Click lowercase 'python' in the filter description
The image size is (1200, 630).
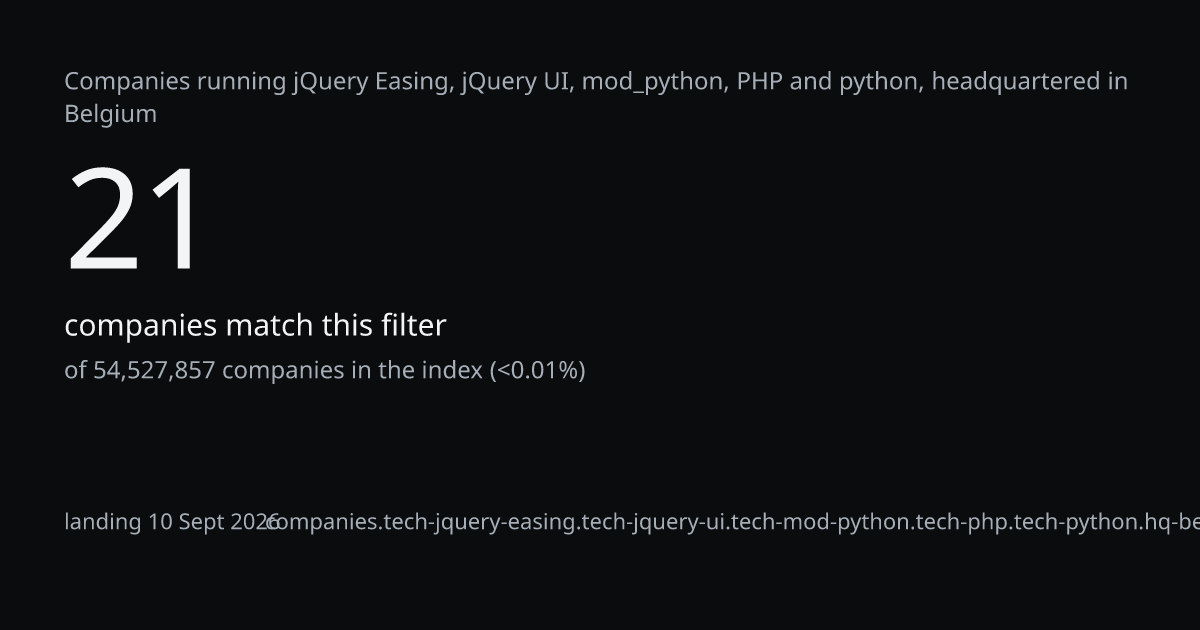point(879,82)
